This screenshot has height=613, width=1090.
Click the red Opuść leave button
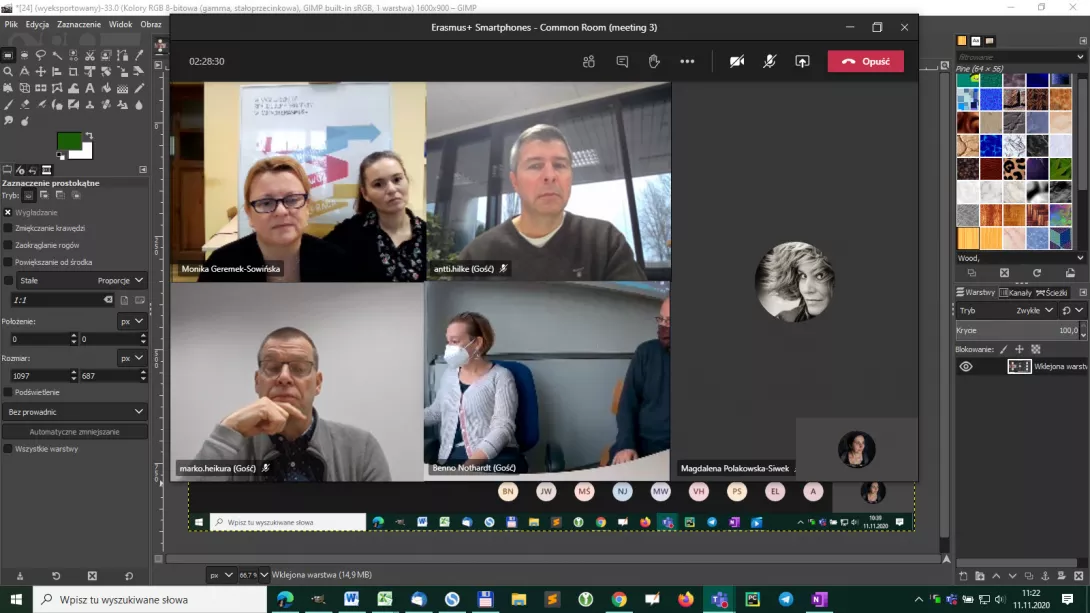(865, 62)
